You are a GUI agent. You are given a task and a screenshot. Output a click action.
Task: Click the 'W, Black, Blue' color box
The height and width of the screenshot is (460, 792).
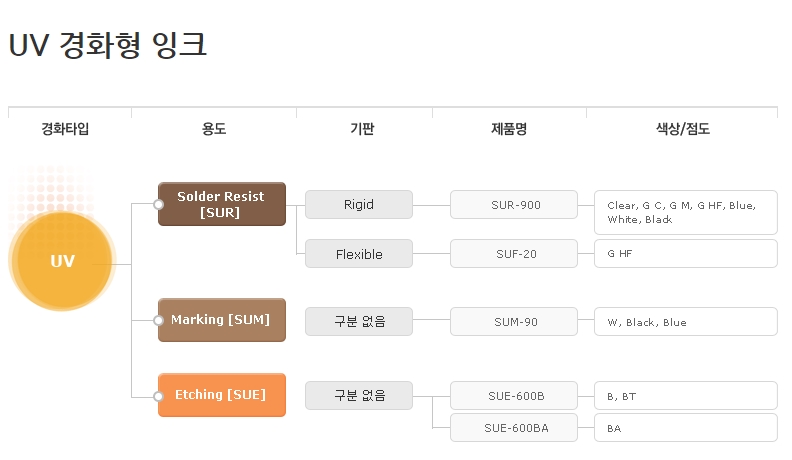tap(685, 322)
